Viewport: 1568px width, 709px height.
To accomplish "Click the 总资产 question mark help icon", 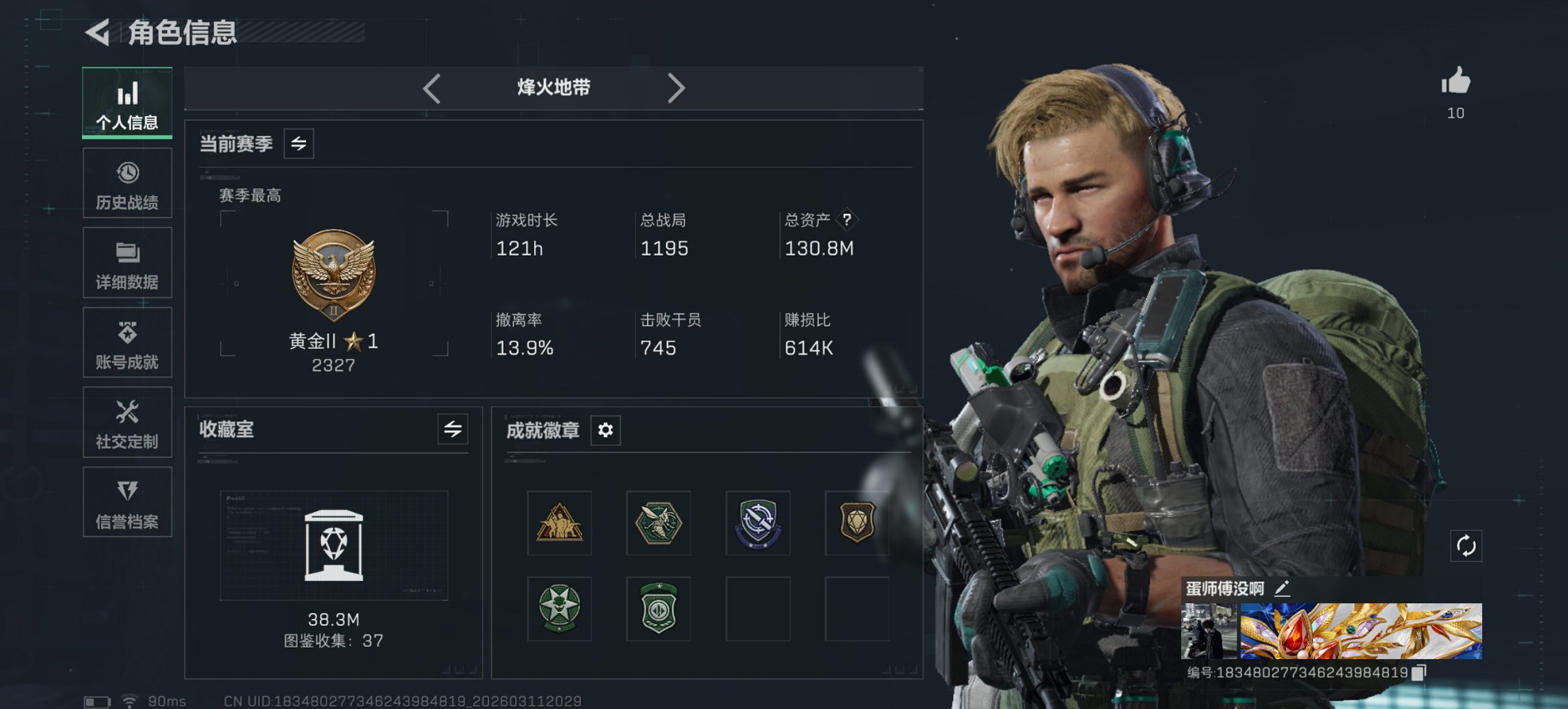I will [847, 219].
